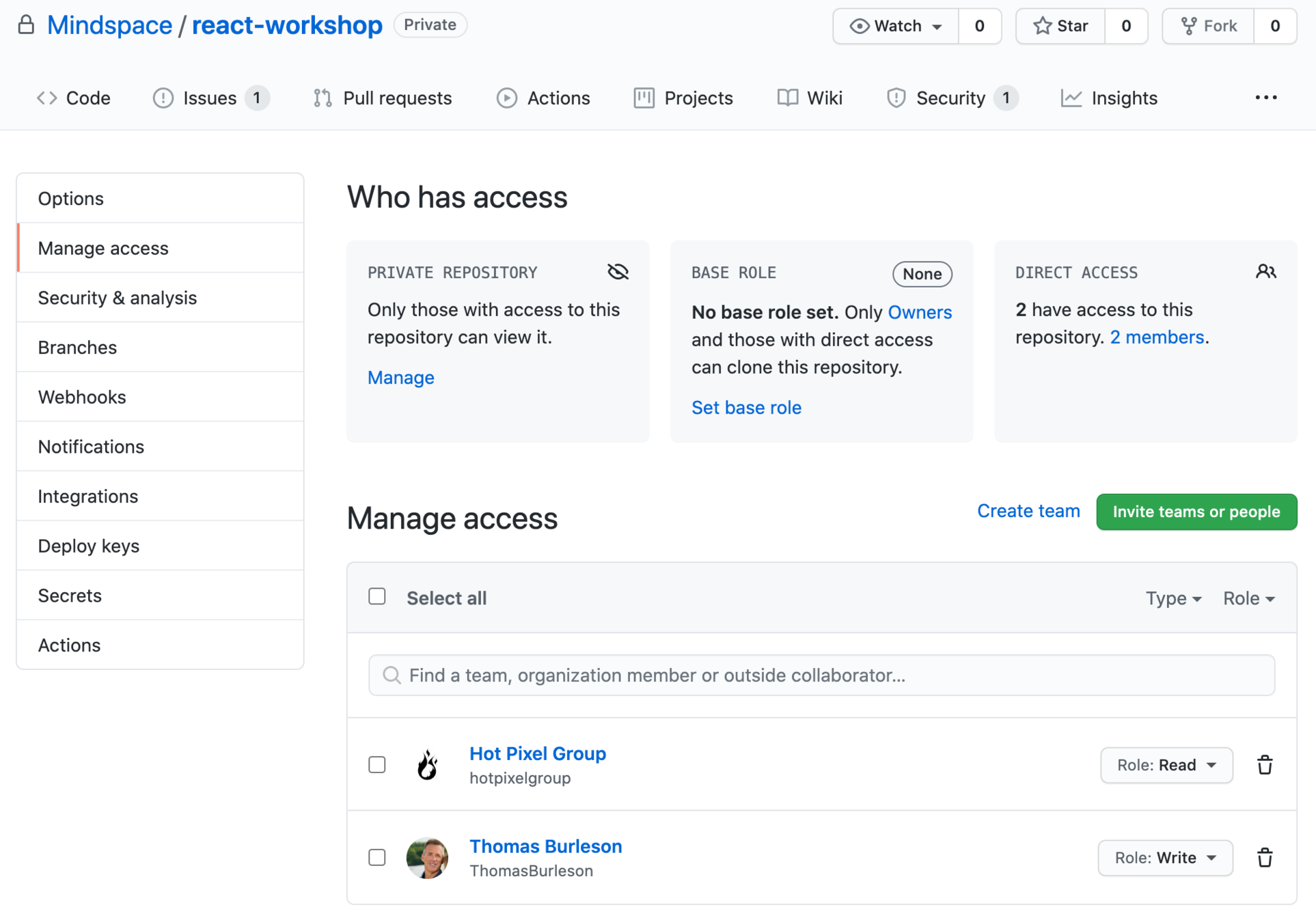
Task: Follow the Set base role link
Action: [x=746, y=408]
